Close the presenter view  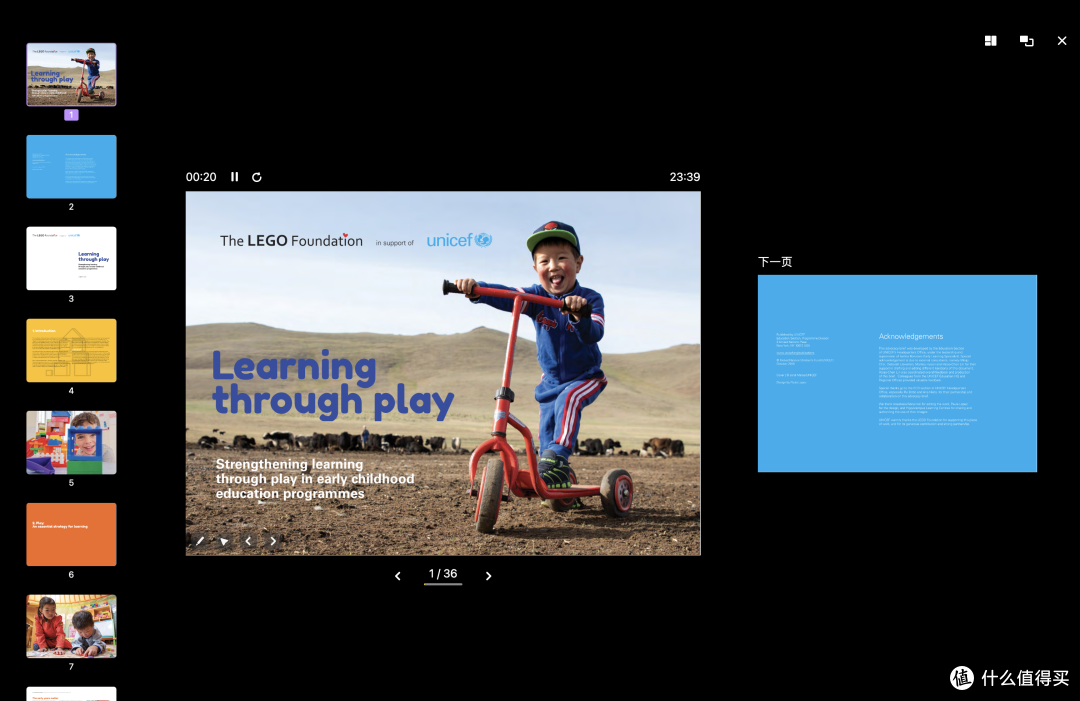[1062, 41]
